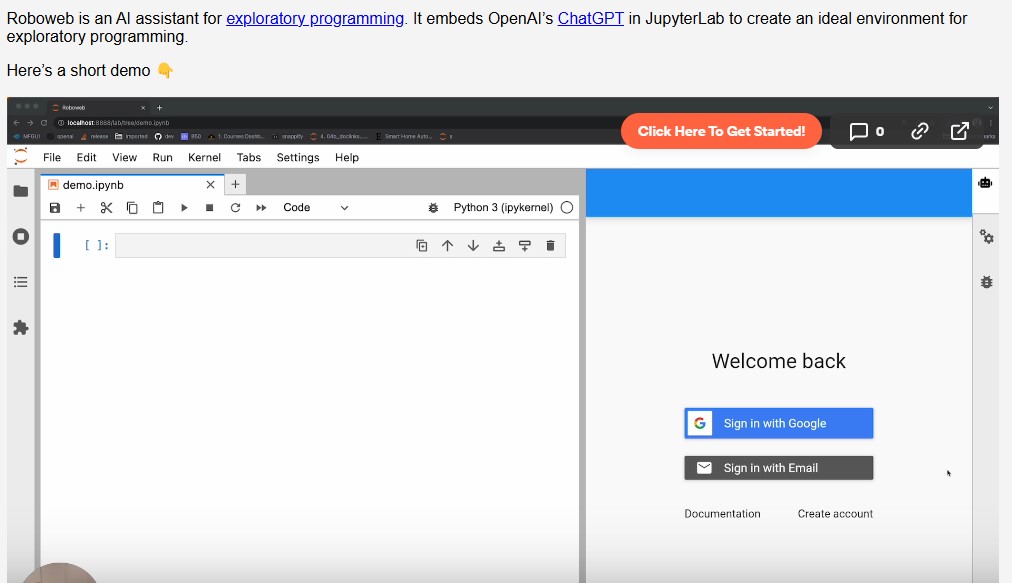Open property inspector gears icon
Image resolution: width=1012 pixels, height=583 pixels.
click(986, 236)
